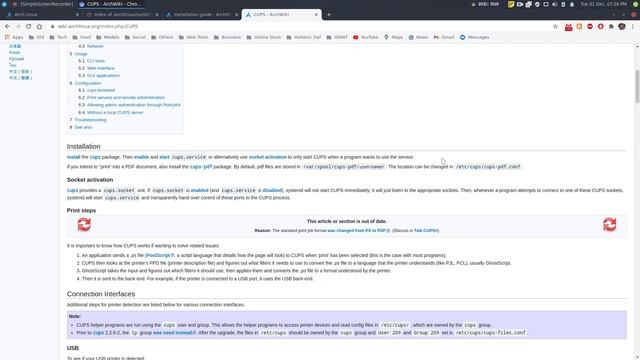Click the battery tray icon

[563, 4]
